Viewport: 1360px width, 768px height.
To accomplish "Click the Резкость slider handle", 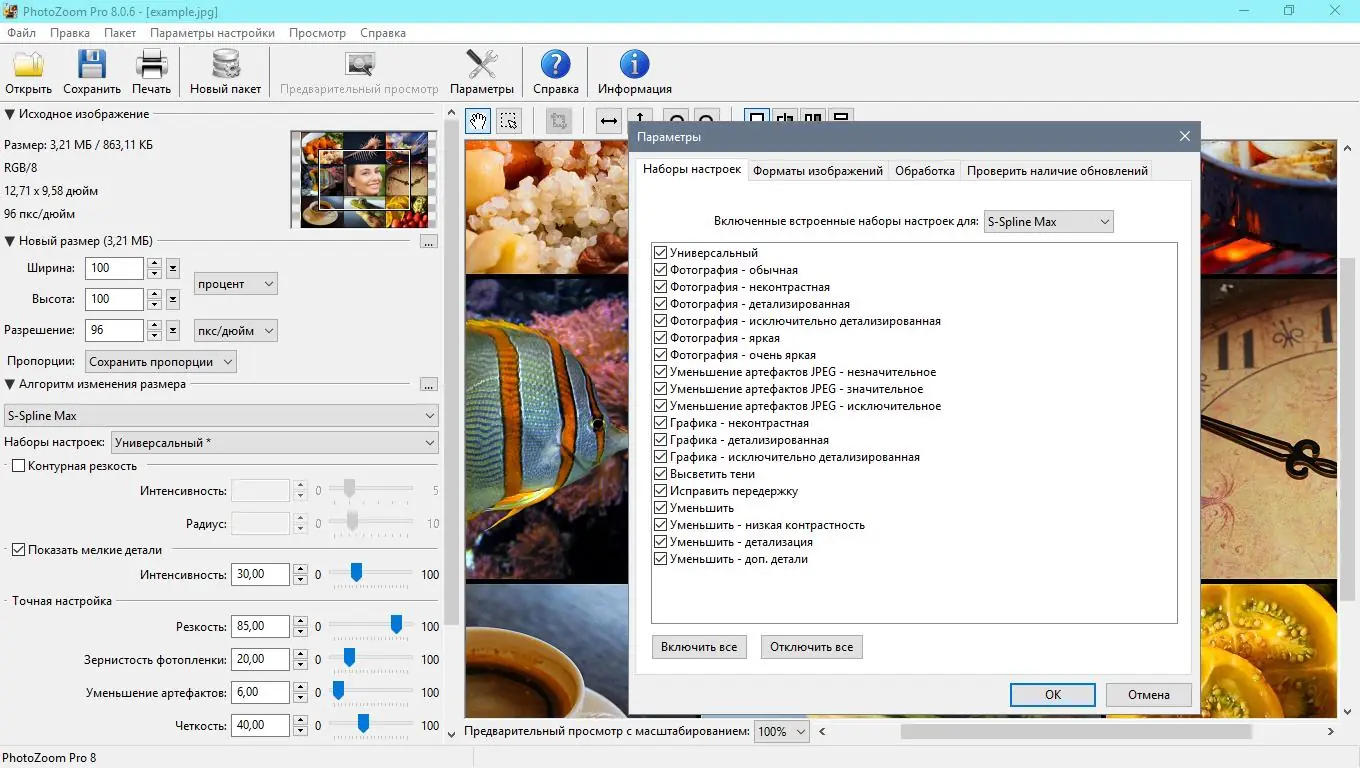I will 396,624.
